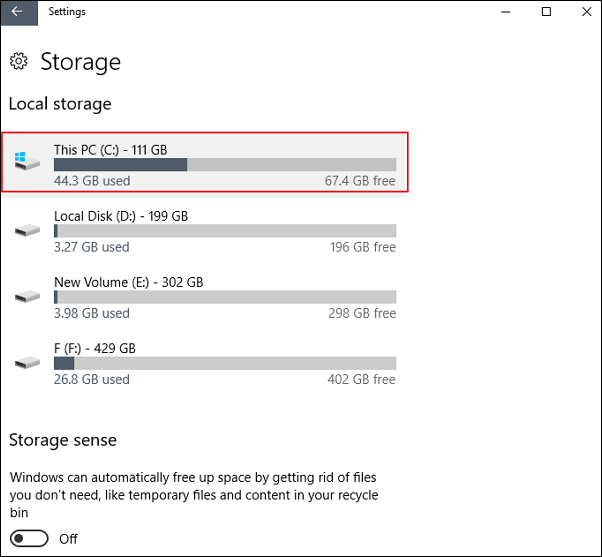This screenshot has width=602, height=557.
Task: Maximize the Settings window
Action: [546, 12]
